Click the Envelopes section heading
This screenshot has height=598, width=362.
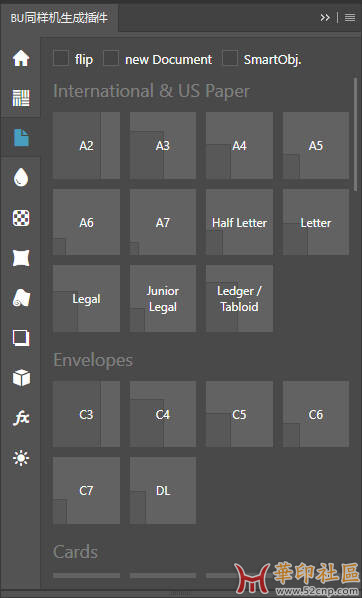coord(93,360)
